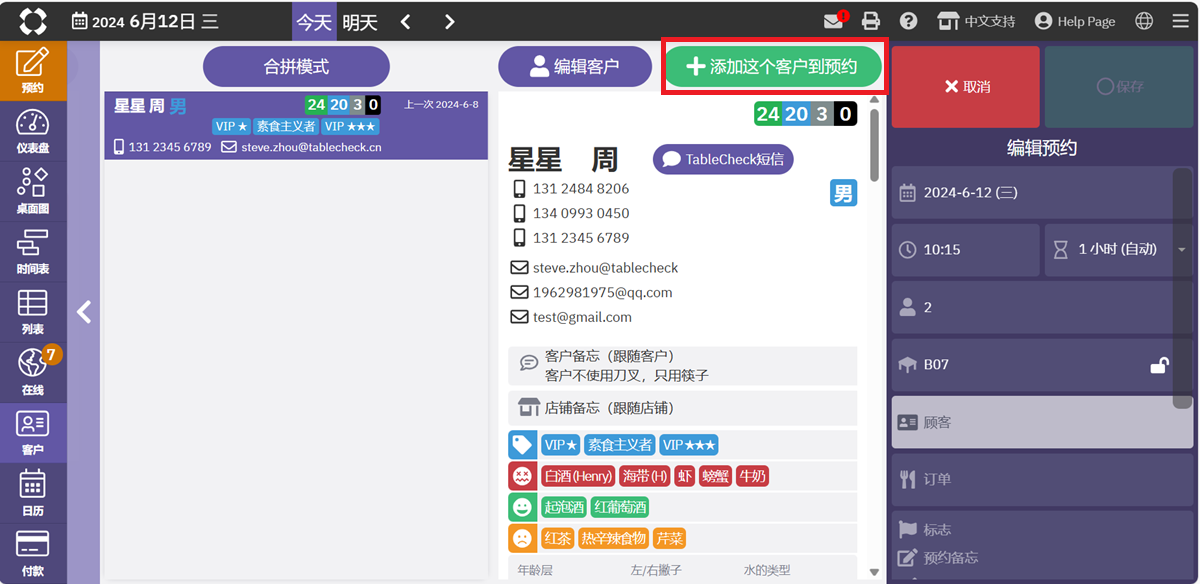Image resolution: width=1200 pixels, height=584 pixels.
Task: Click the table field B07
Action: [x=1041, y=364]
